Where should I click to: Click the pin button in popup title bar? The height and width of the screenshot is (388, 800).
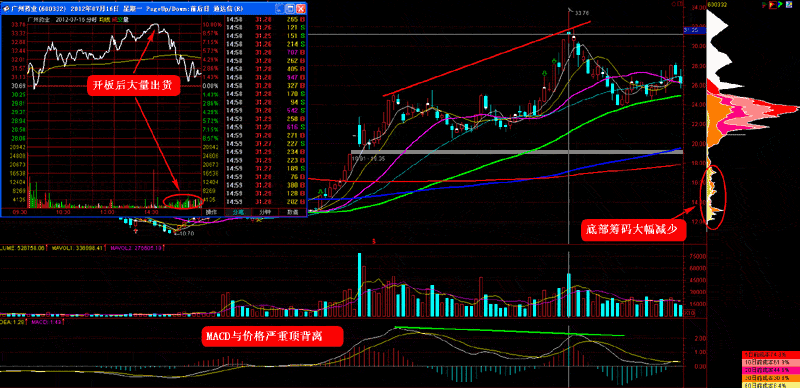280,9
